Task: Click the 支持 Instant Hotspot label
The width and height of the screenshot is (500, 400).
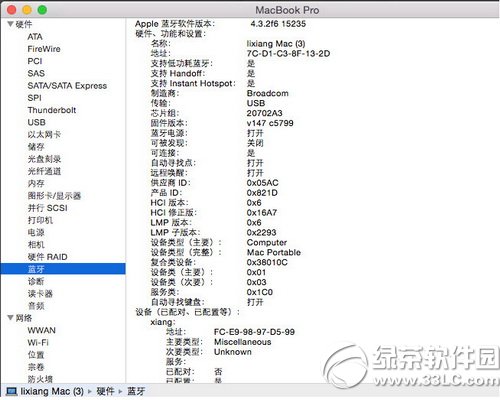Action: click(193, 83)
